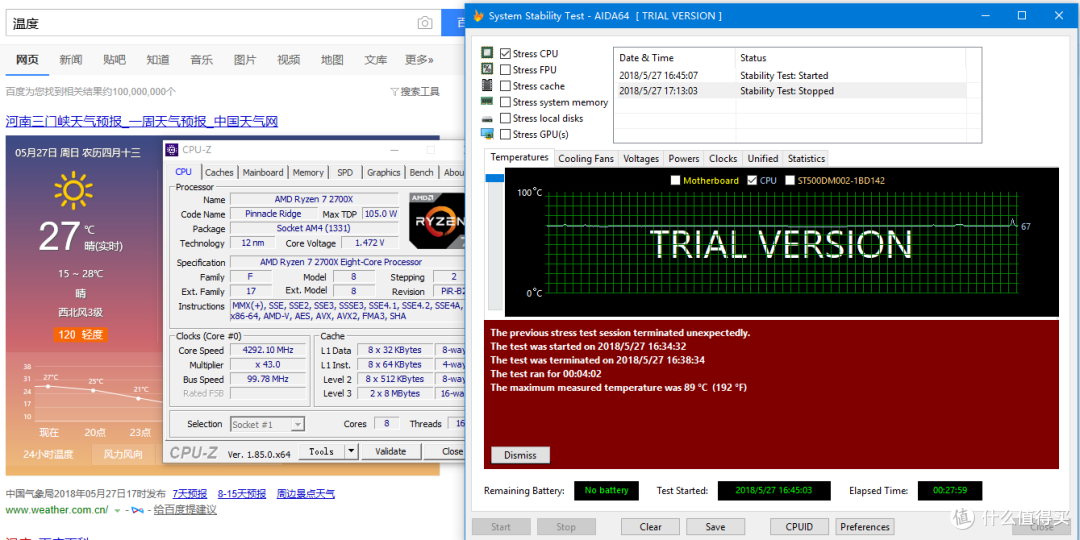Image resolution: width=1080 pixels, height=540 pixels.
Task: Open CPUID from AIDA64 buttons
Action: (799, 527)
